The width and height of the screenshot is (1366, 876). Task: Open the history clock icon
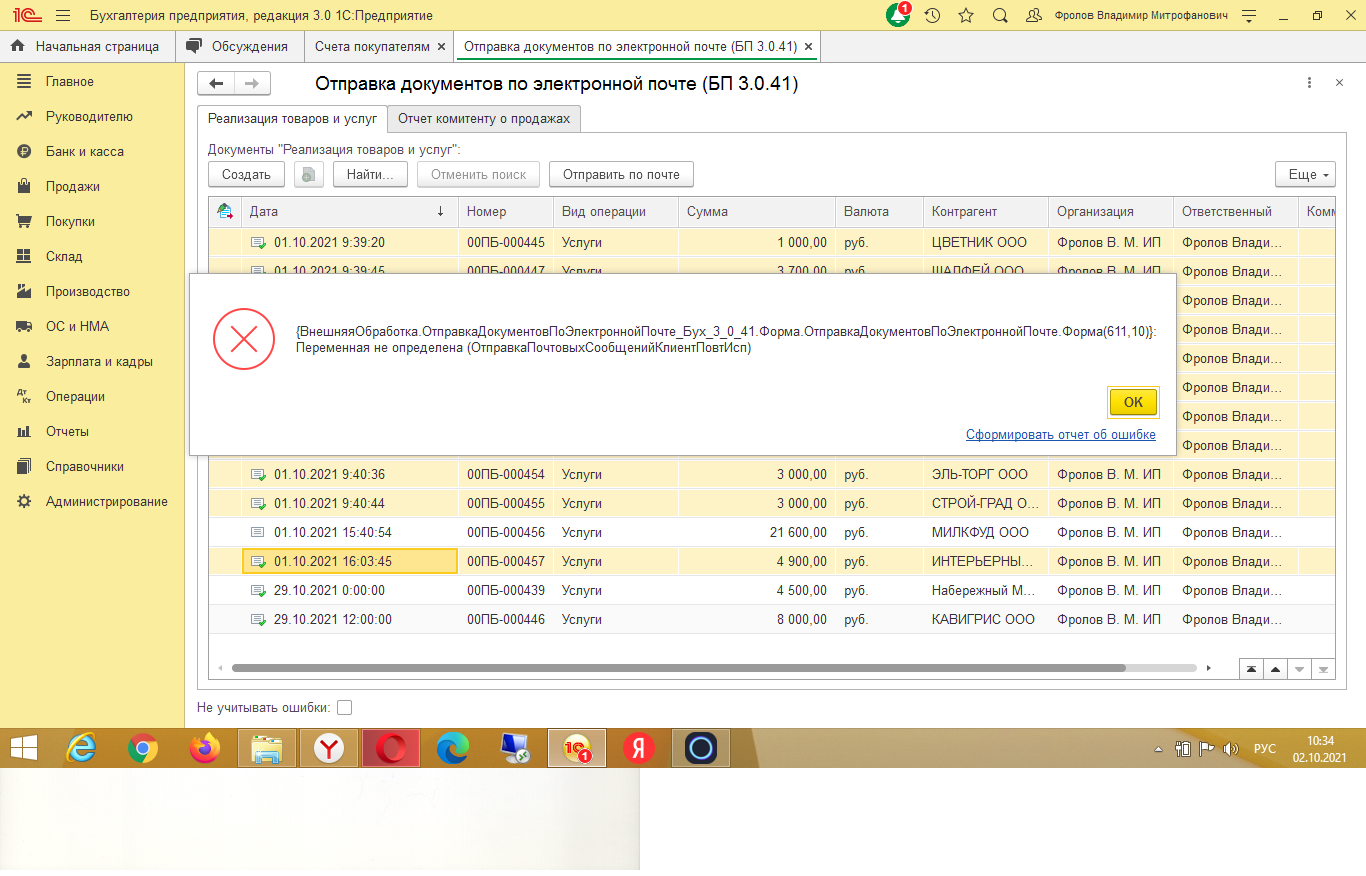pos(932,16)
